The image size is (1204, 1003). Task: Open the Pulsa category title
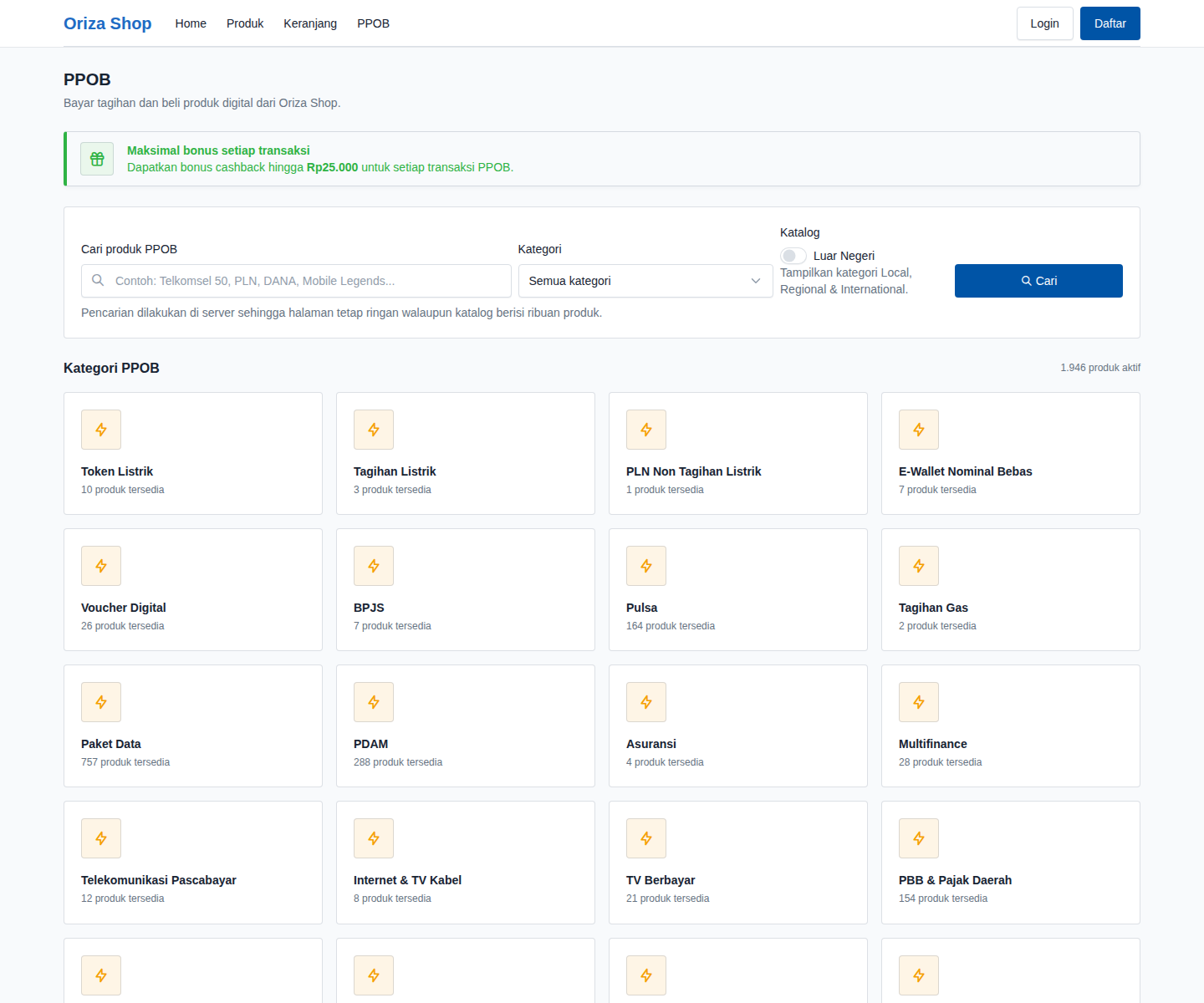tap(641, 608)
